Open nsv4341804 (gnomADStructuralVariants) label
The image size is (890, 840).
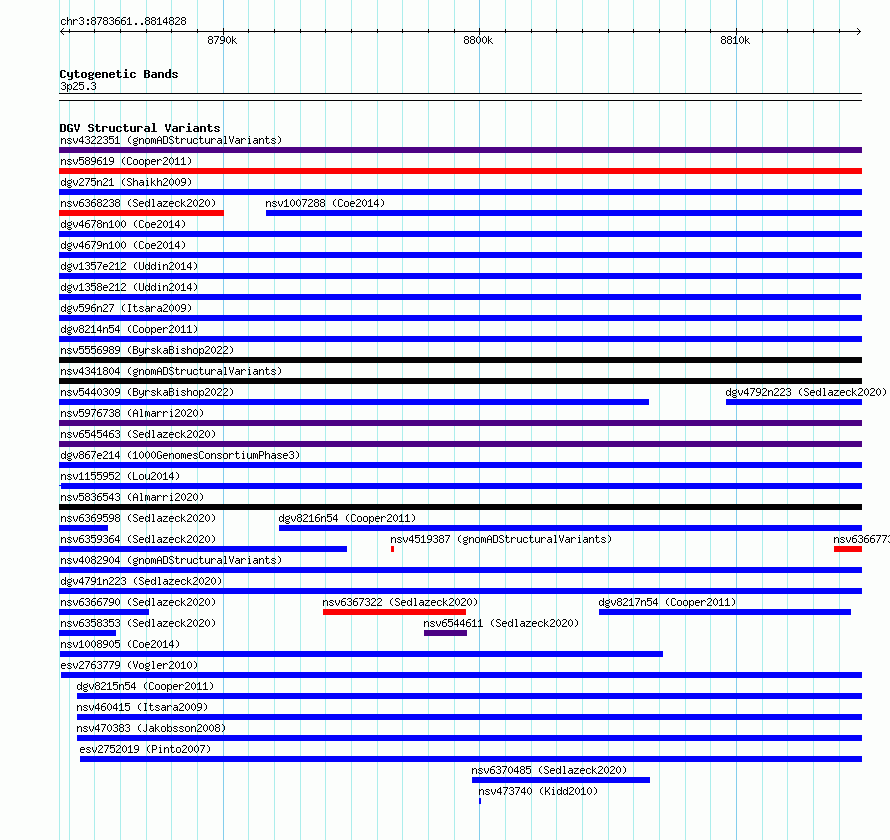point(171,371)
